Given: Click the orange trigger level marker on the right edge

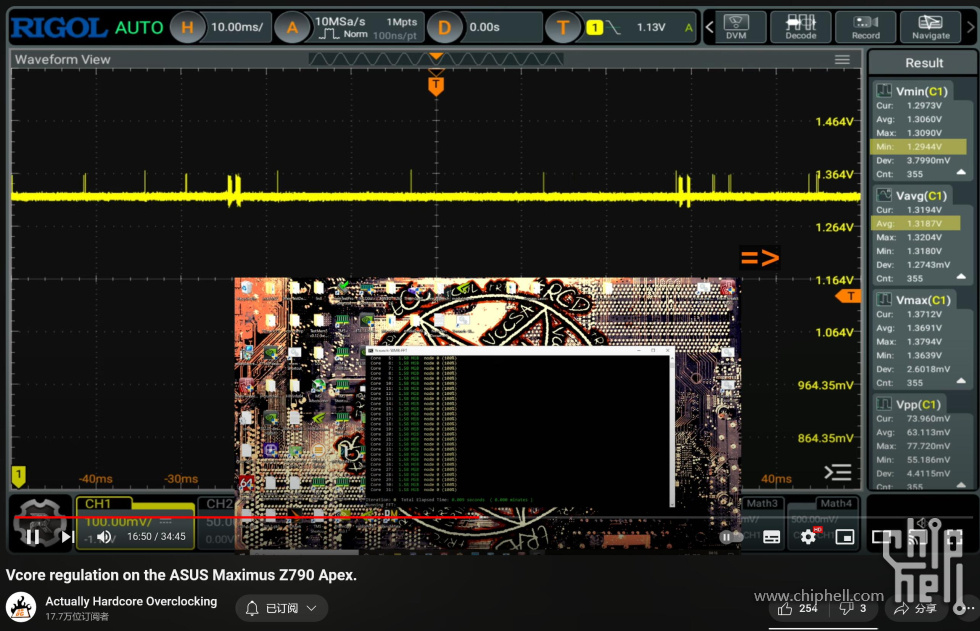Looking at the screenshot, I should pos(848,296).
